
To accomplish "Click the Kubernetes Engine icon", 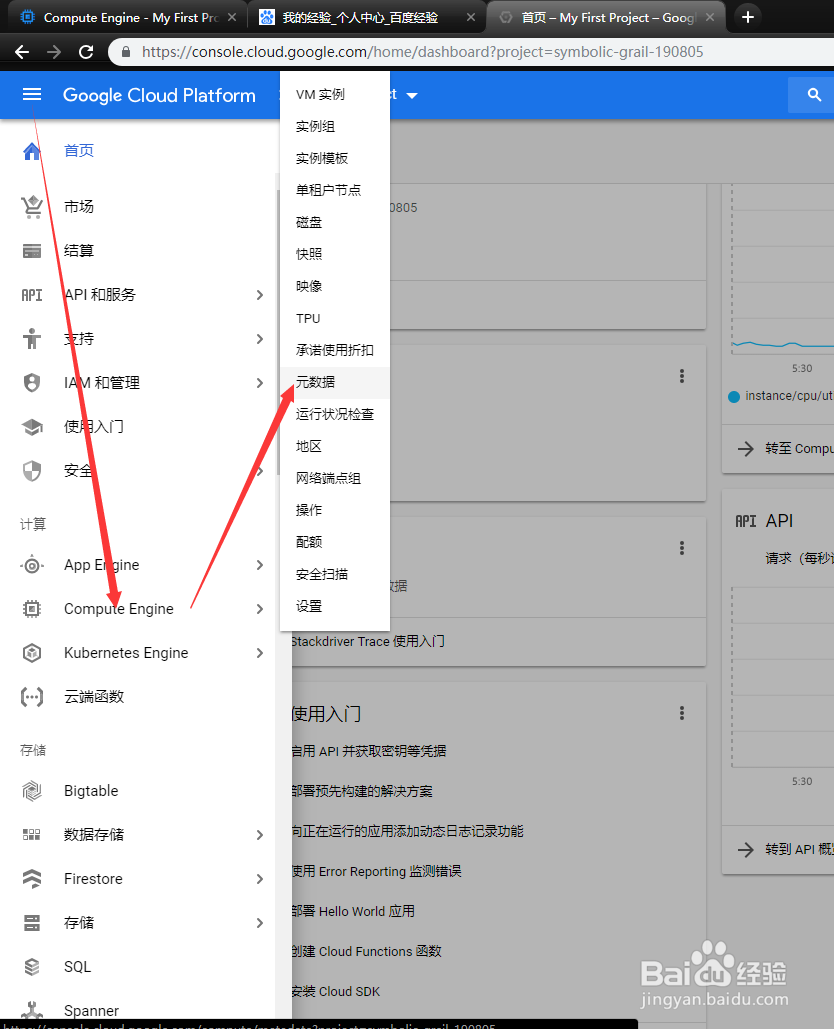I will 31,653.
